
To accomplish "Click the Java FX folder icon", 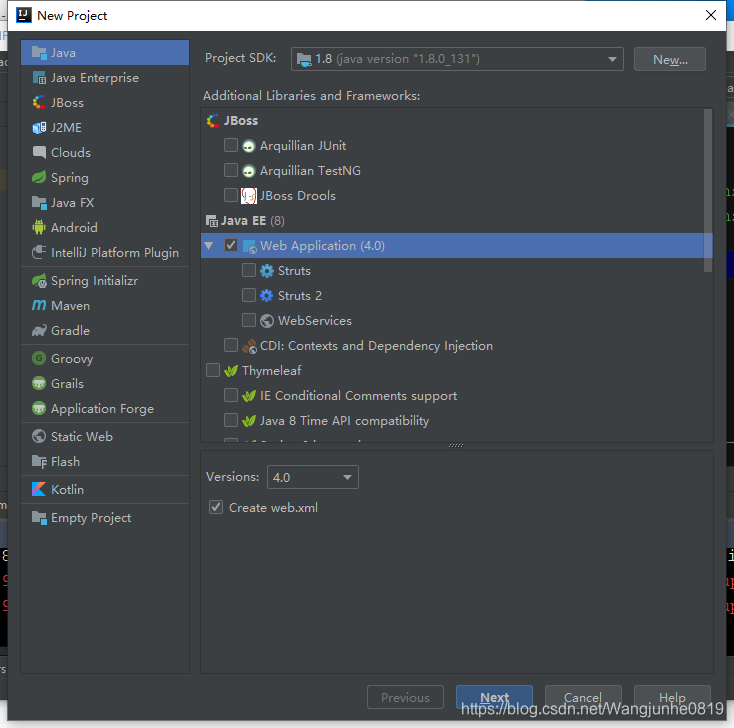I will pos(39,202).
